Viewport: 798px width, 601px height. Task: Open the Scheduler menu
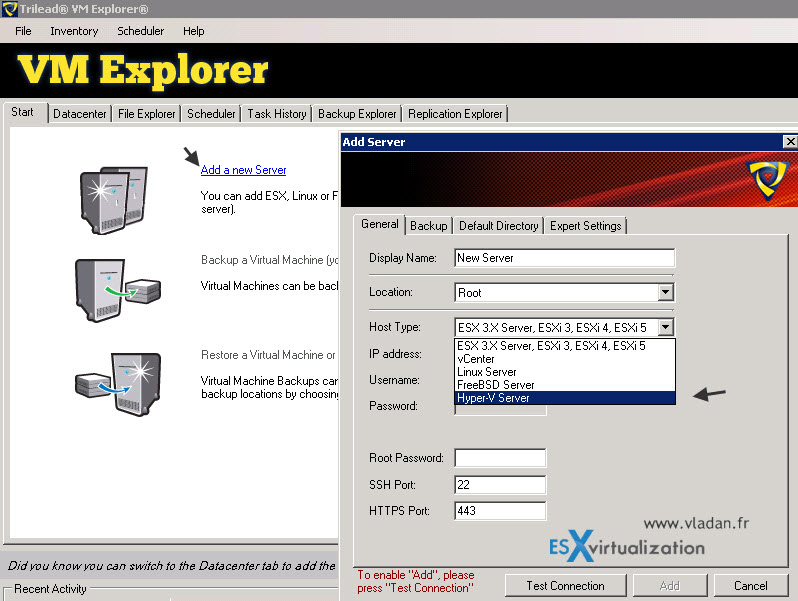[x=140, y=31]
